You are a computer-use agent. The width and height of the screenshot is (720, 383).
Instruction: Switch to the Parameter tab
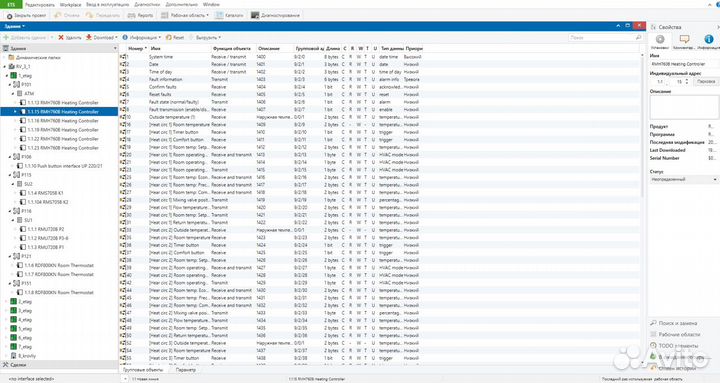coord(186,370)
